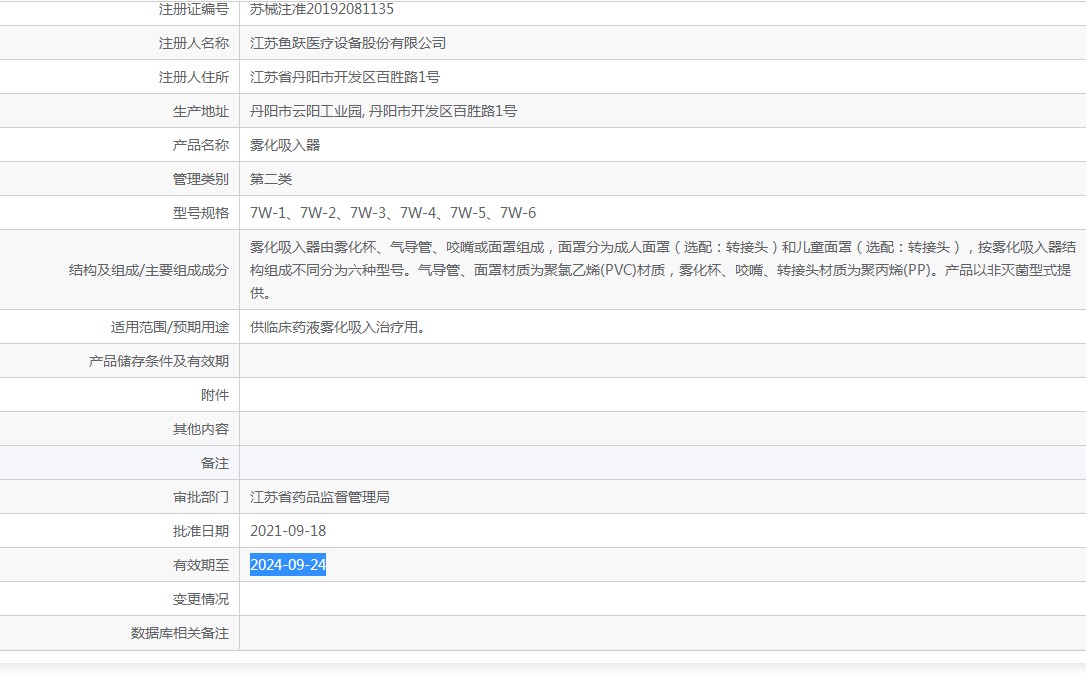The width and height of the screenshot is (1086, 686).
Task: Click the 产品储存条件及有效期 label
Action: coord(159,360)
